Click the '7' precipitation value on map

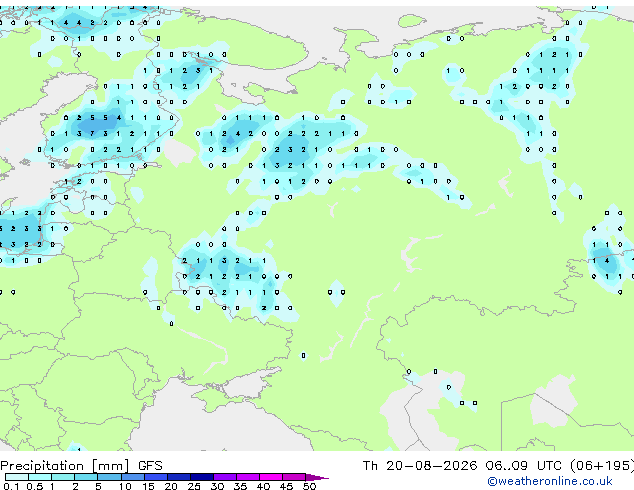click(92, 133)
